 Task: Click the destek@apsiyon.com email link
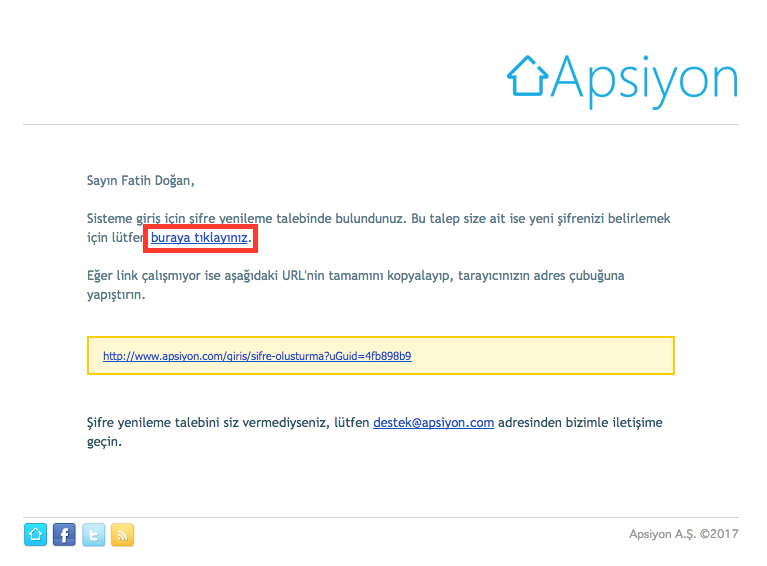[x=433, y=423]
